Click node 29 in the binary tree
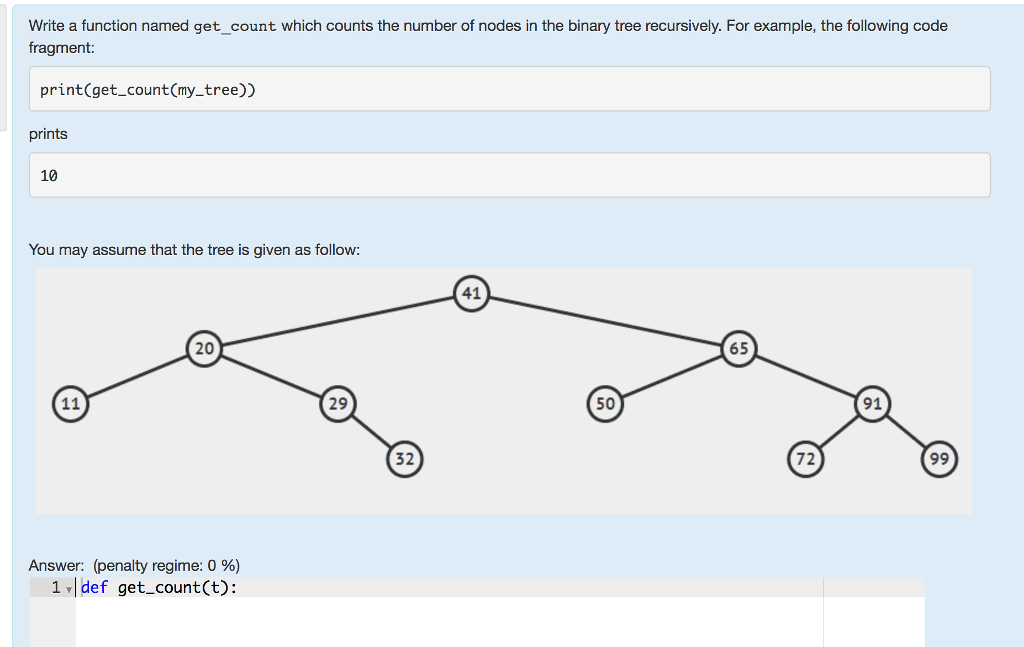This screenshot has height=647, width=1024. pyautogui.click(x=338, y=404)
